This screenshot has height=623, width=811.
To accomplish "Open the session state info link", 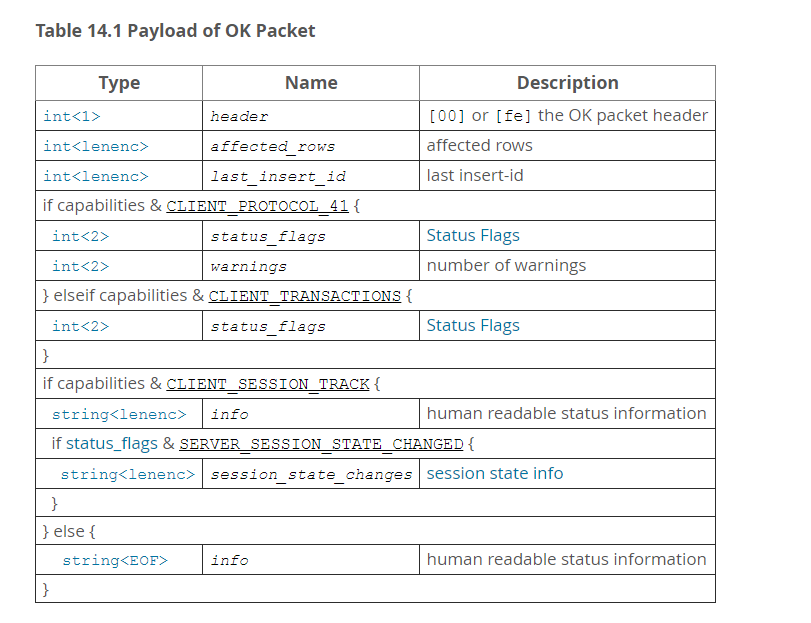I will click(495, 474).
